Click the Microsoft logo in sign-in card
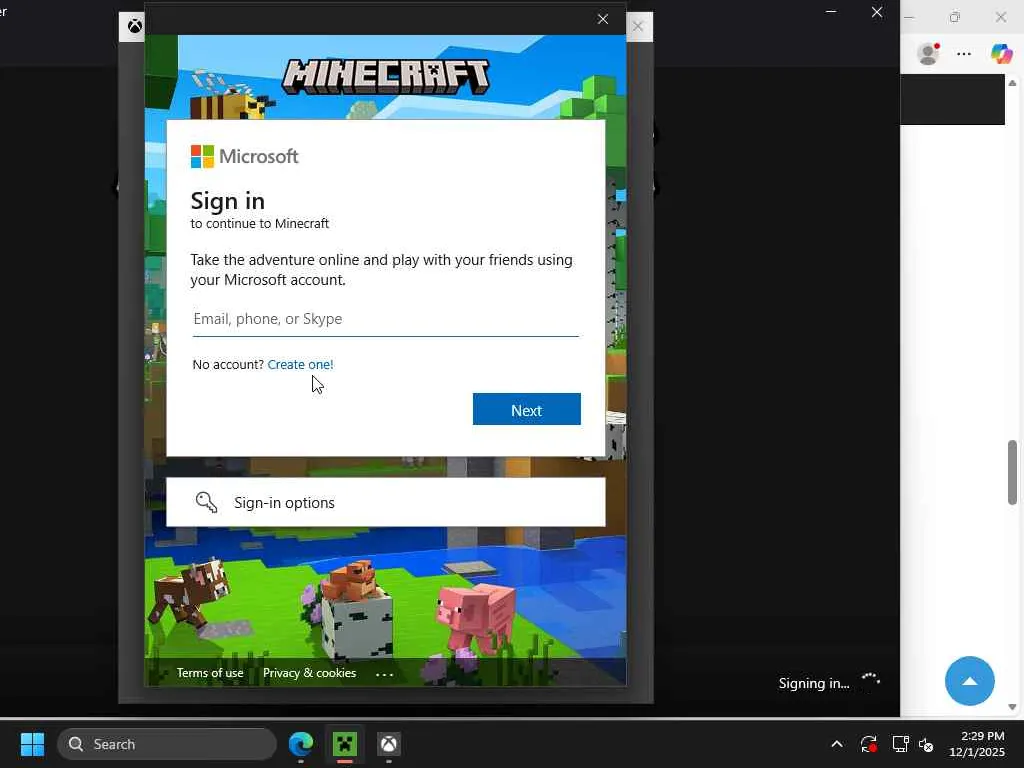Viewport: 1024px width, 768px height. 244,156
